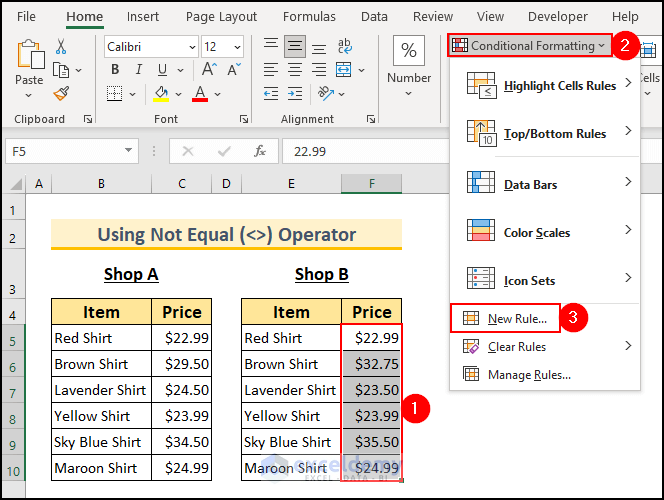Align text right
Image resolution: width=664 pixels, height=500 pixels.
pos(319,70)
